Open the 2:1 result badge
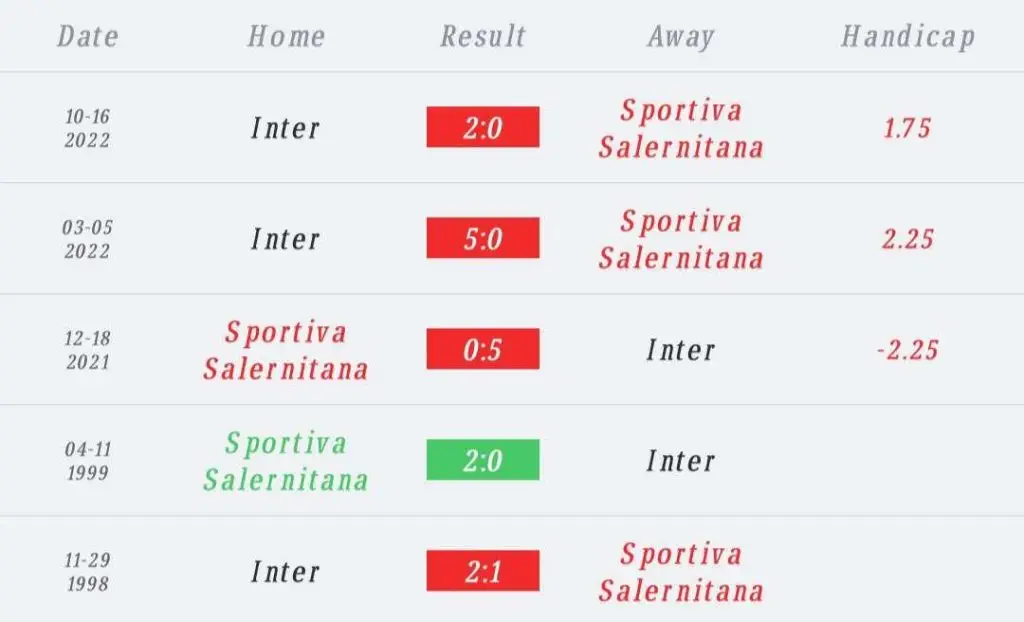1024x622 pixels. click(x=483, y=571)
